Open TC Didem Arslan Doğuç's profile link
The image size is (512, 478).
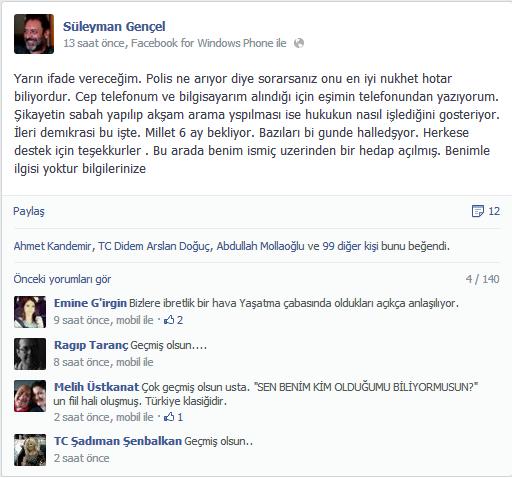154,246
